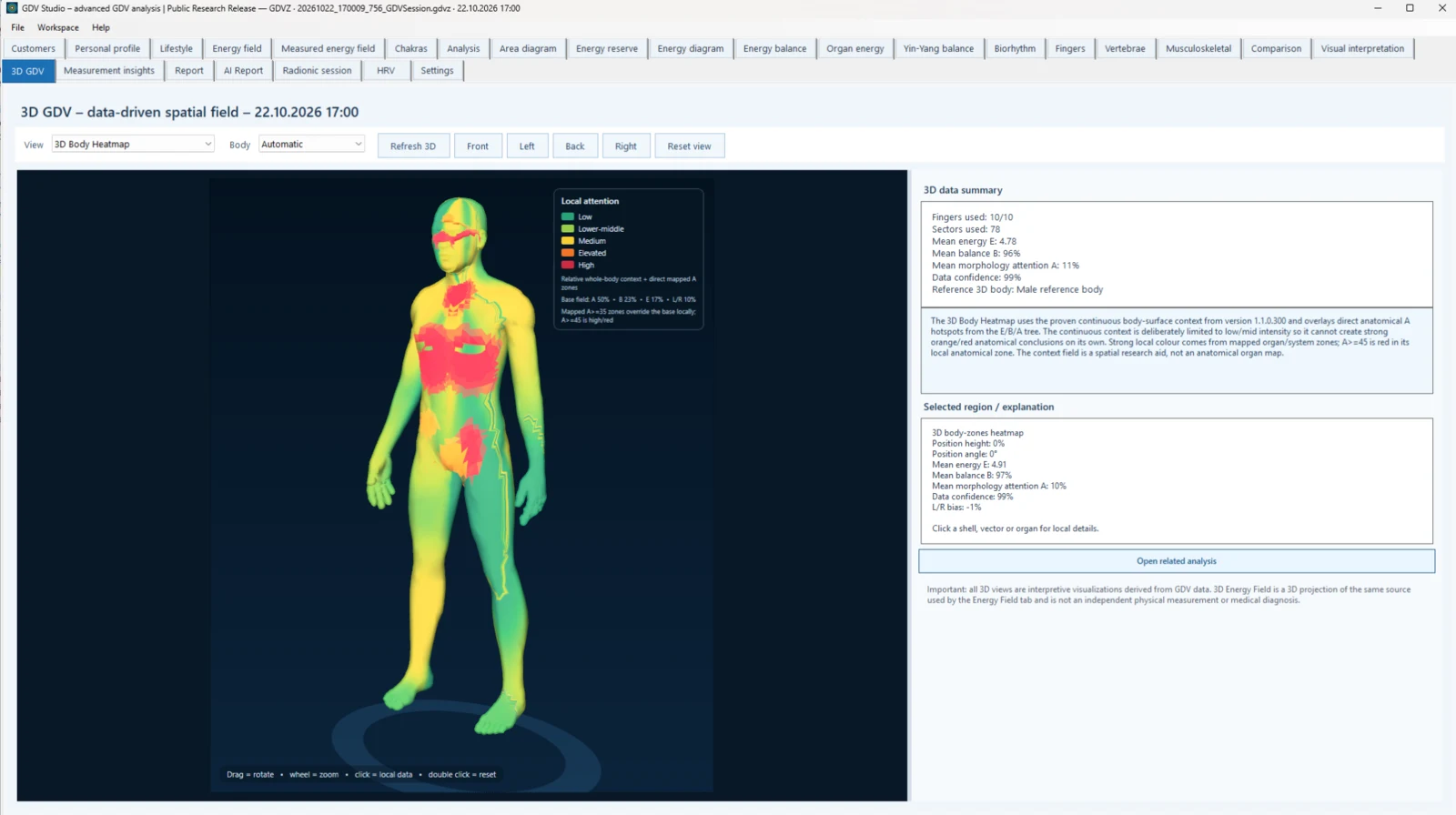The width and height of the screenshot is (1456, 815).
Task: Switch to Right view
Action: 626,146
